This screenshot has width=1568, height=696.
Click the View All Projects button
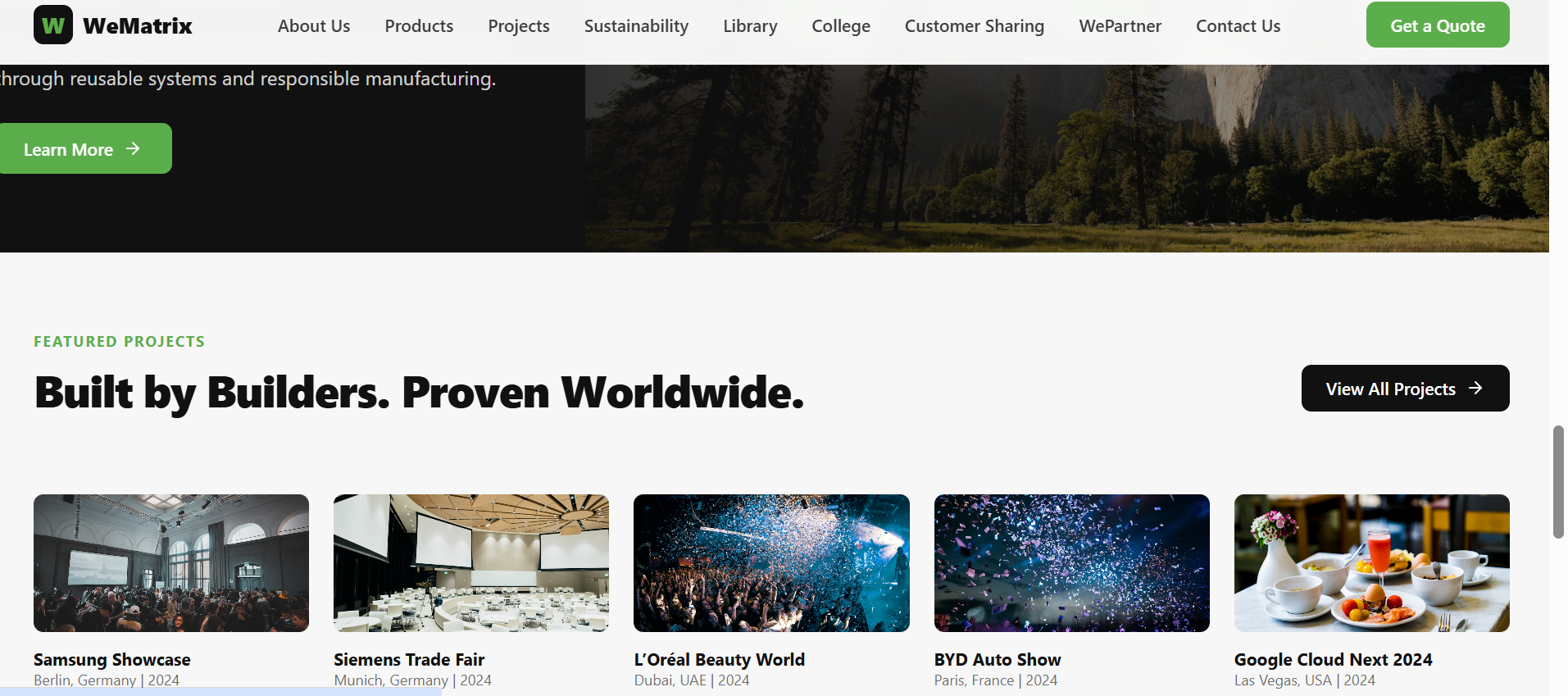[x=1405, y=388]
